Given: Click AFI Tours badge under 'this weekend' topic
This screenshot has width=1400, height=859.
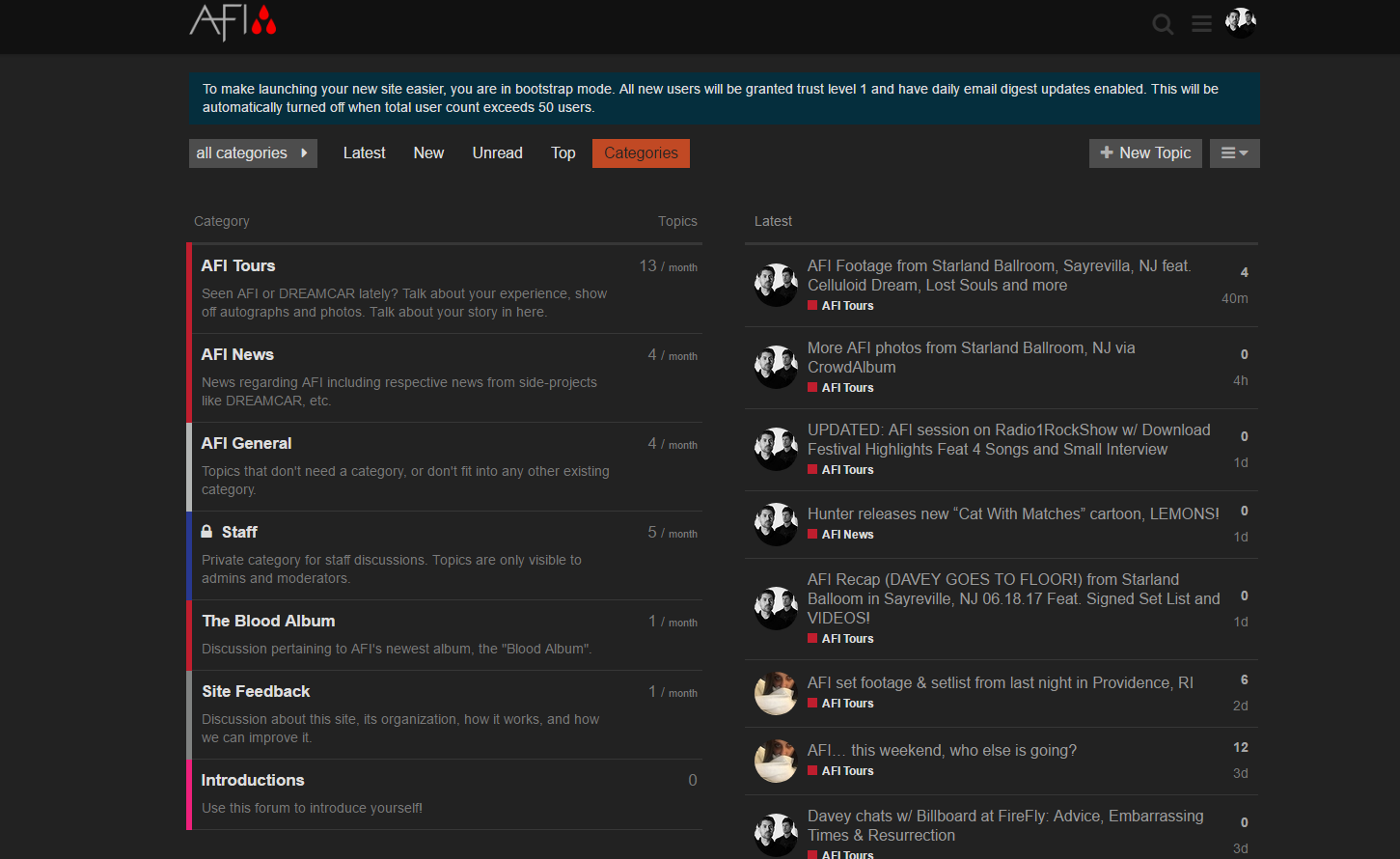Looking at the screenshot, I should click(x=840, y=770).
